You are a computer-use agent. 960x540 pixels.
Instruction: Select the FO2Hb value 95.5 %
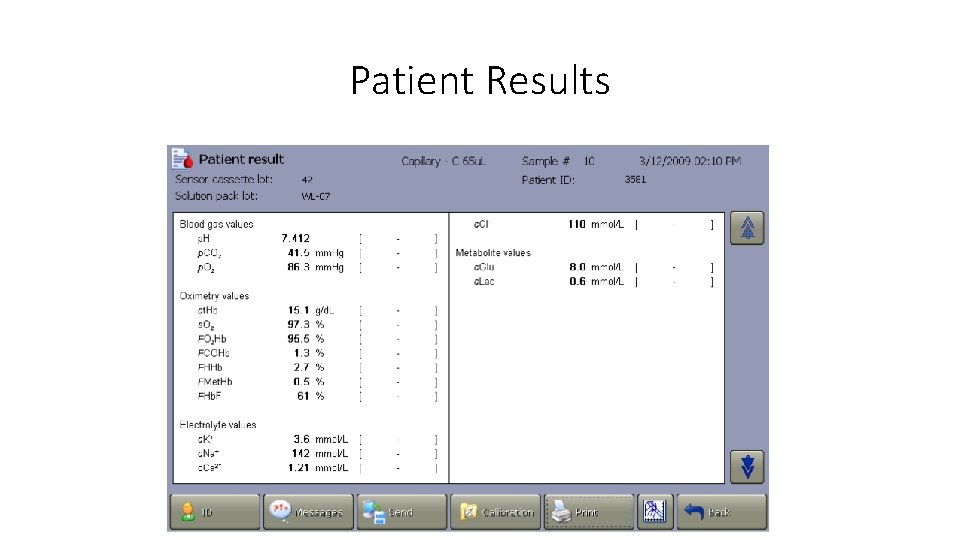coord(306,339)
